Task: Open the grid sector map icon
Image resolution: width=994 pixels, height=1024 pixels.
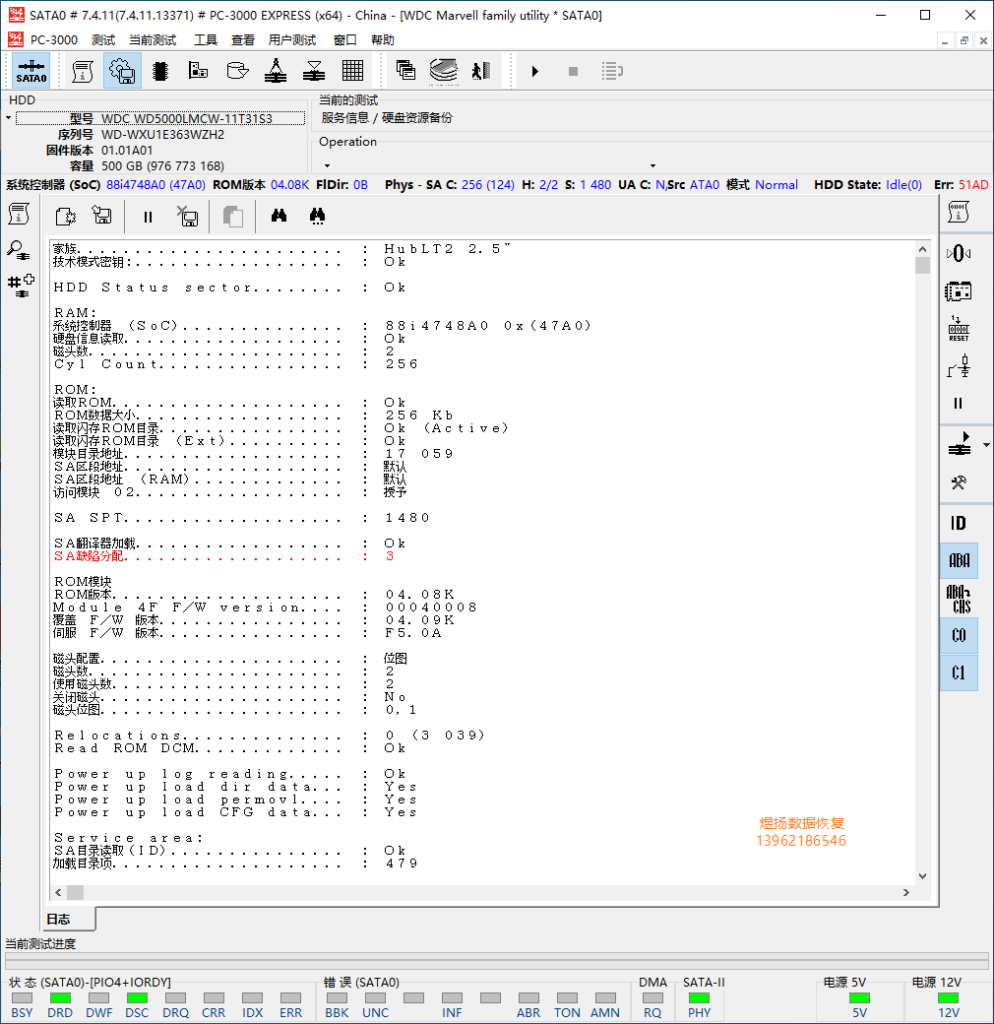Action: click(x=353, y=71)
